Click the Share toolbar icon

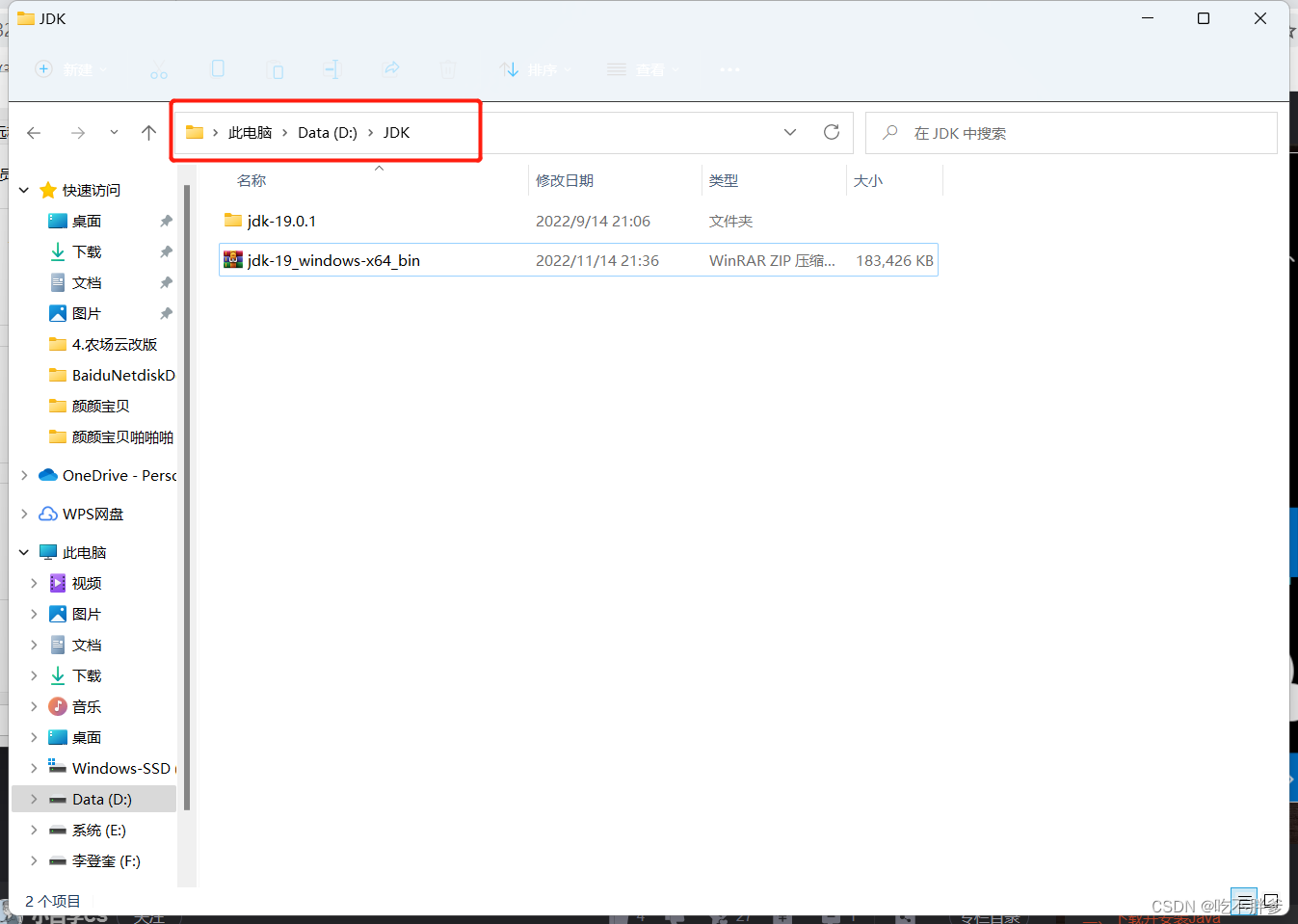click(x=390, y=69)
